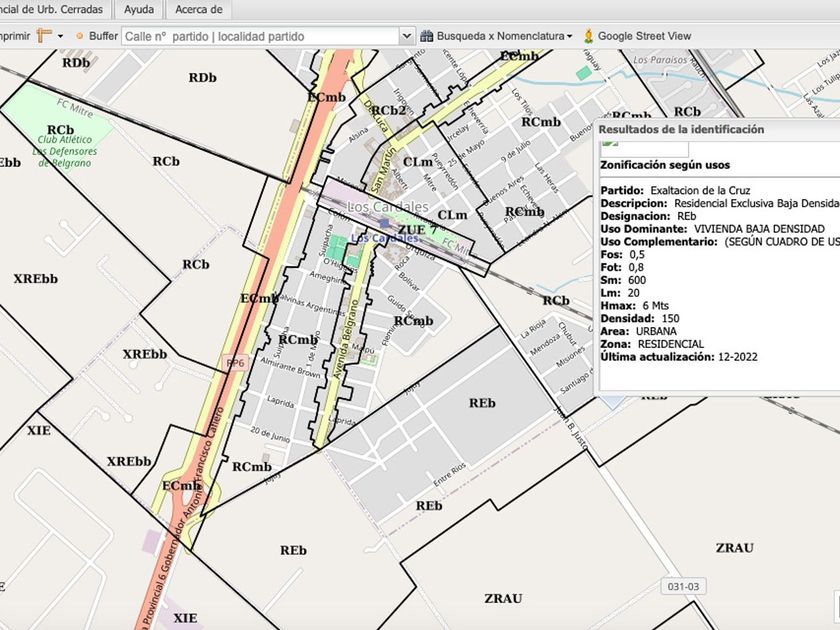Click the Street View pegman icon
The height and width of the screenshot is (630, 840).
(589, 36)
